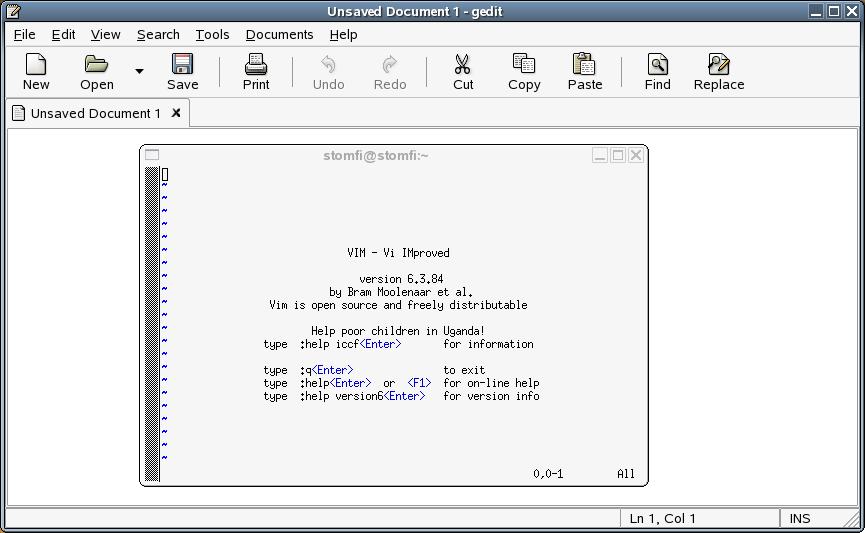
Task: Open the Tools menu
Action: 212,34
